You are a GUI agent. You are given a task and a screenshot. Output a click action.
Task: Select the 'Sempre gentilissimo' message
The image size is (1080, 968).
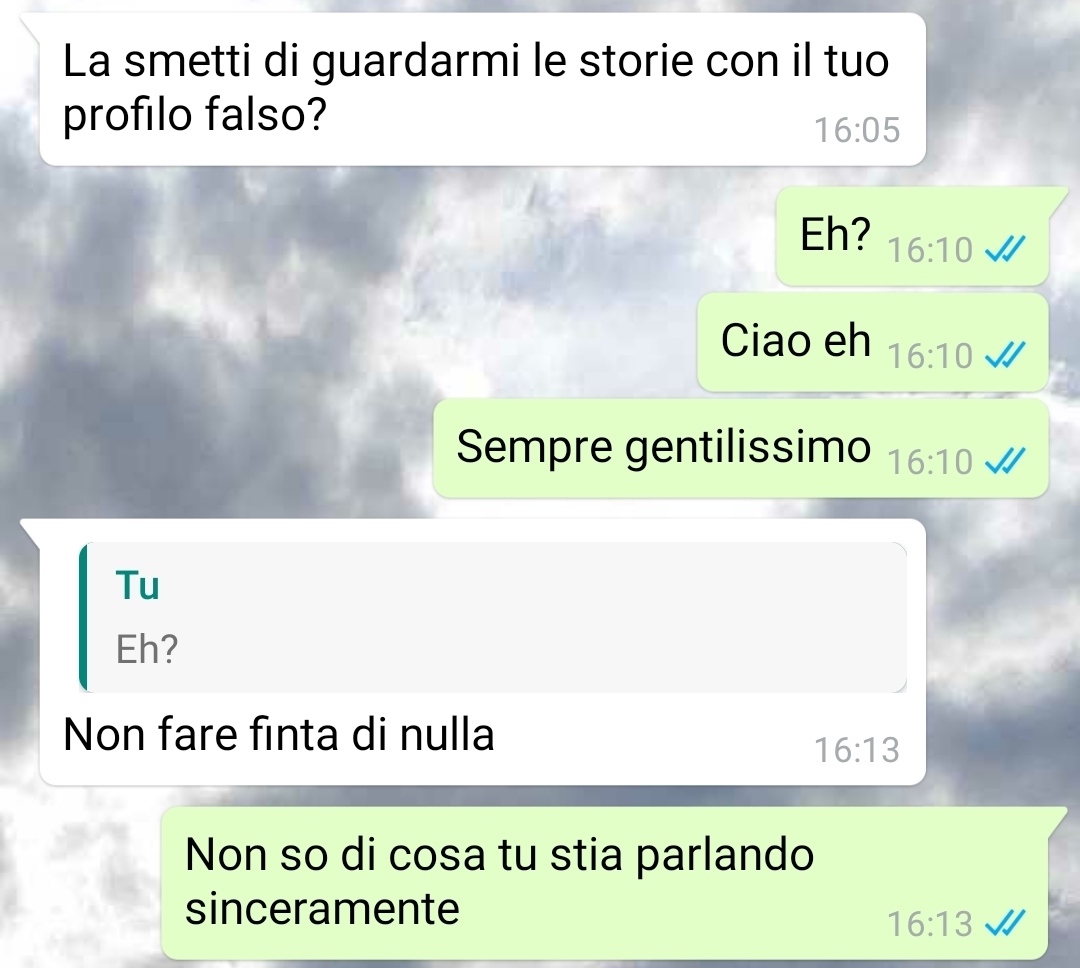point(740,448)
